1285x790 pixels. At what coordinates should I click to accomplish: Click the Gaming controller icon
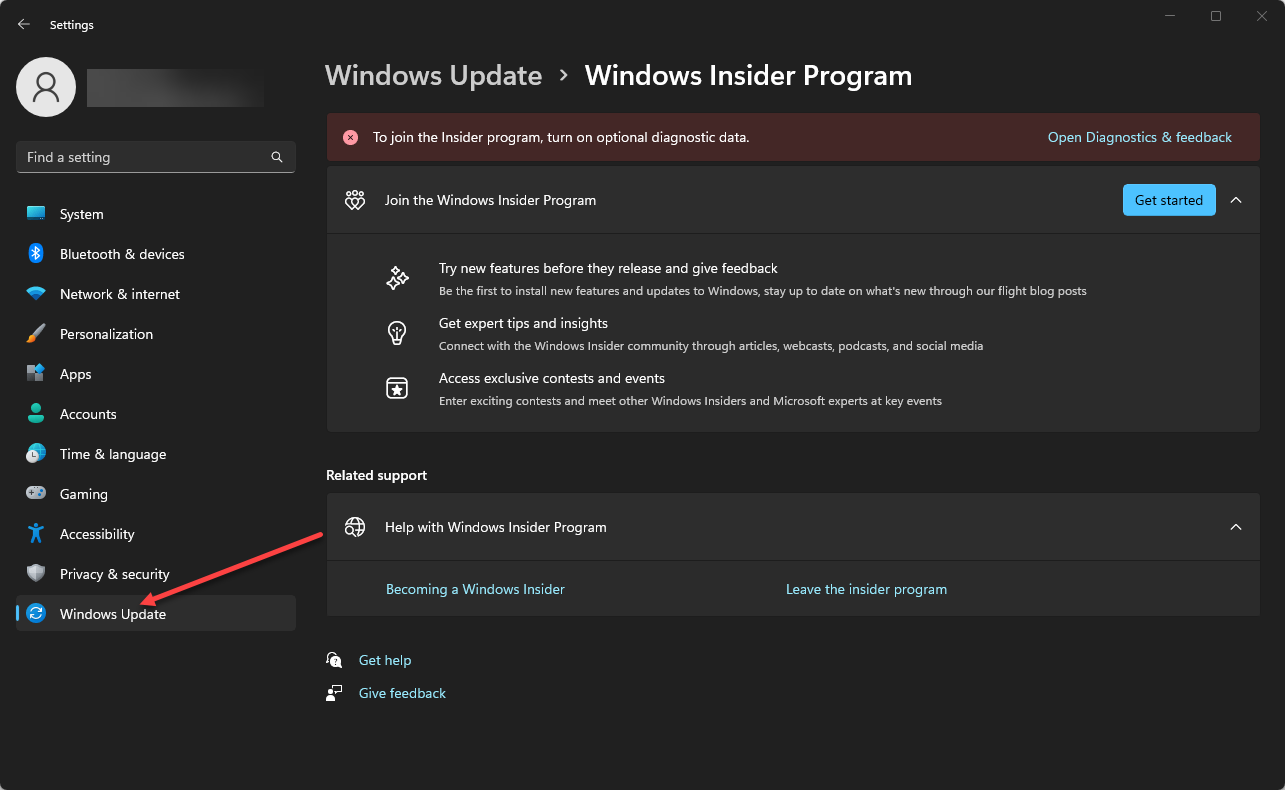pos(36,494)
